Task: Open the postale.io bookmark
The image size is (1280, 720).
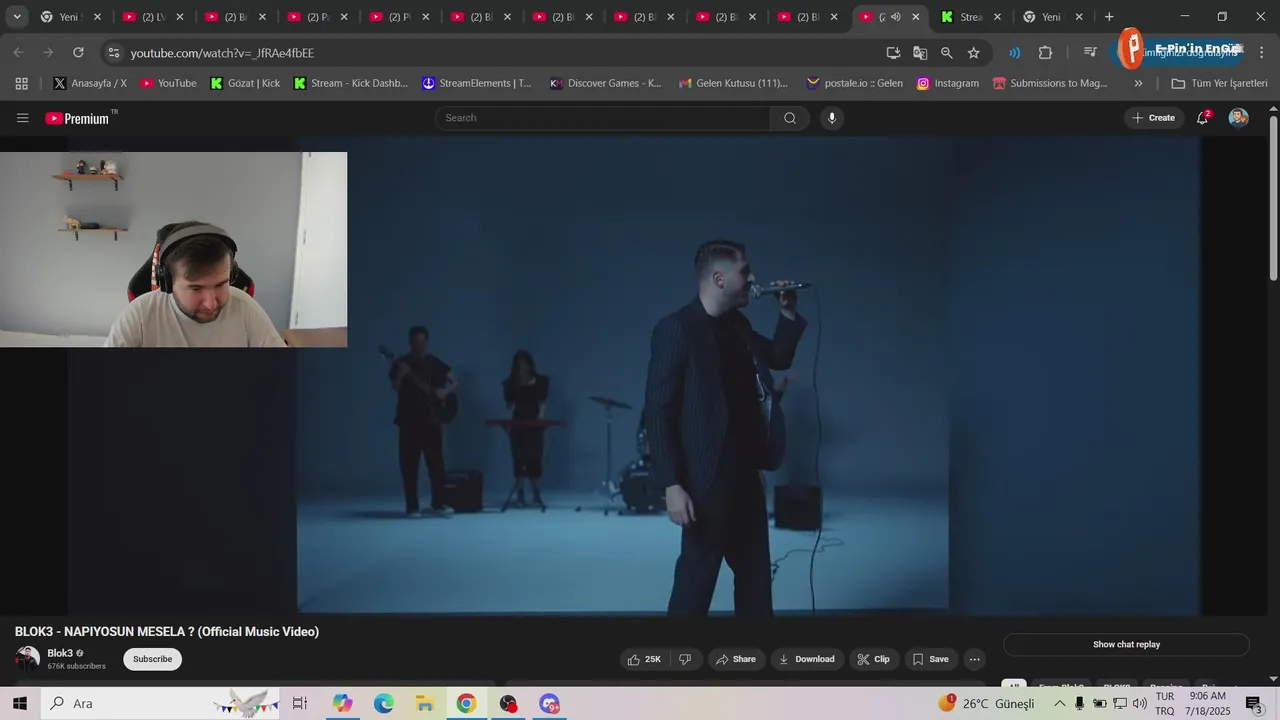Action: tap(855, 83)
